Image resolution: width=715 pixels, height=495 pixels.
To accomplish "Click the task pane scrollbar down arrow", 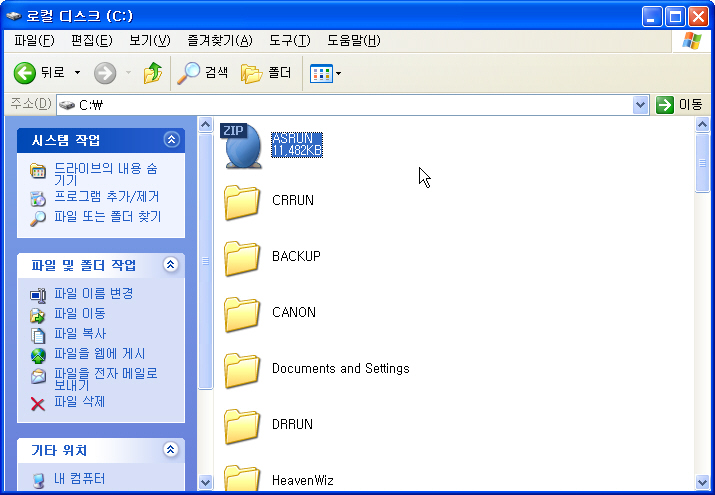I will pyautogui.click(x=206, y=482).
